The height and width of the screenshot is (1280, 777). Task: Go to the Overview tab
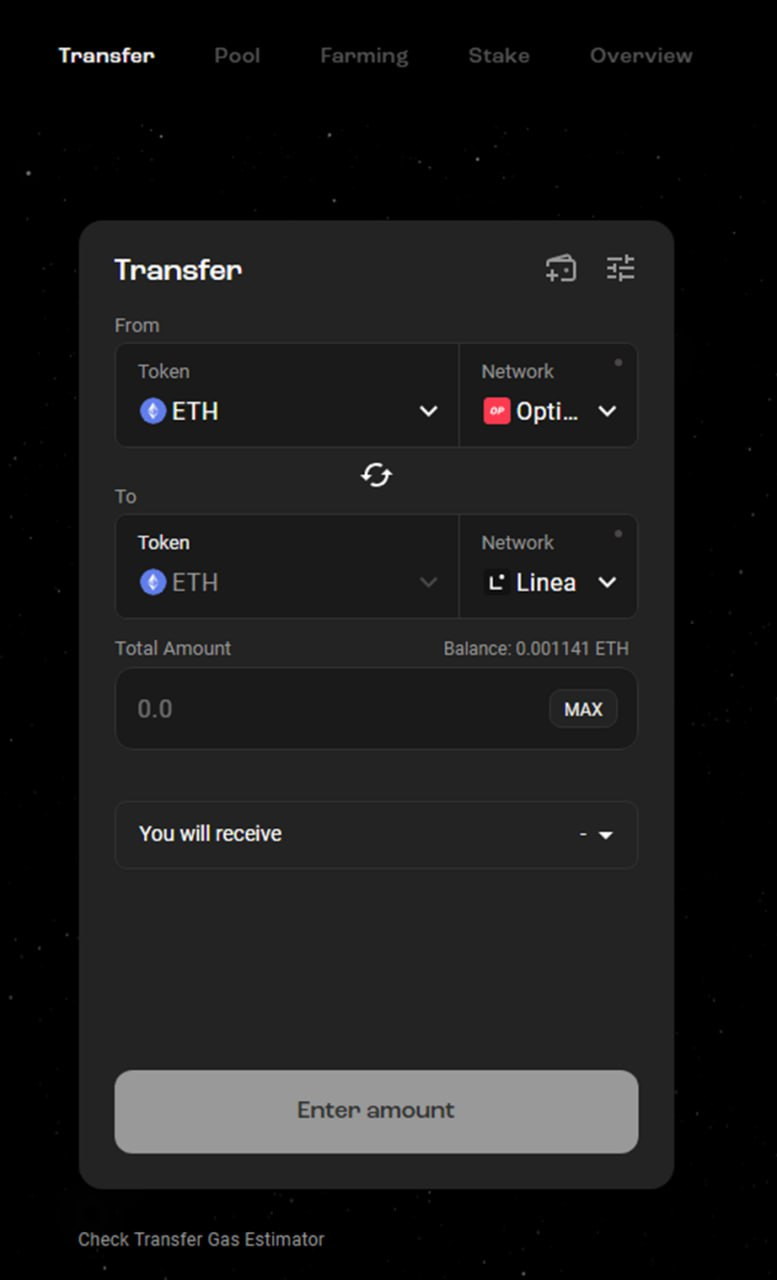pyautogui.click(x=641, y=55)
